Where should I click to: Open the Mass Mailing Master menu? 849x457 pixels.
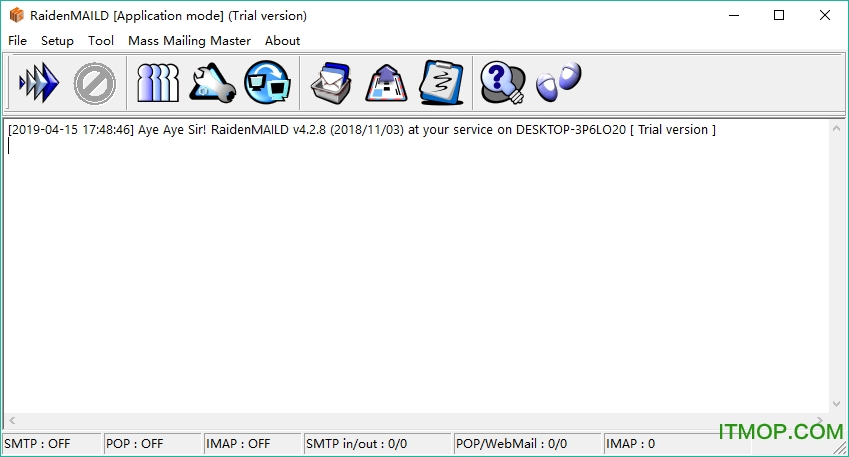[190, 41]
